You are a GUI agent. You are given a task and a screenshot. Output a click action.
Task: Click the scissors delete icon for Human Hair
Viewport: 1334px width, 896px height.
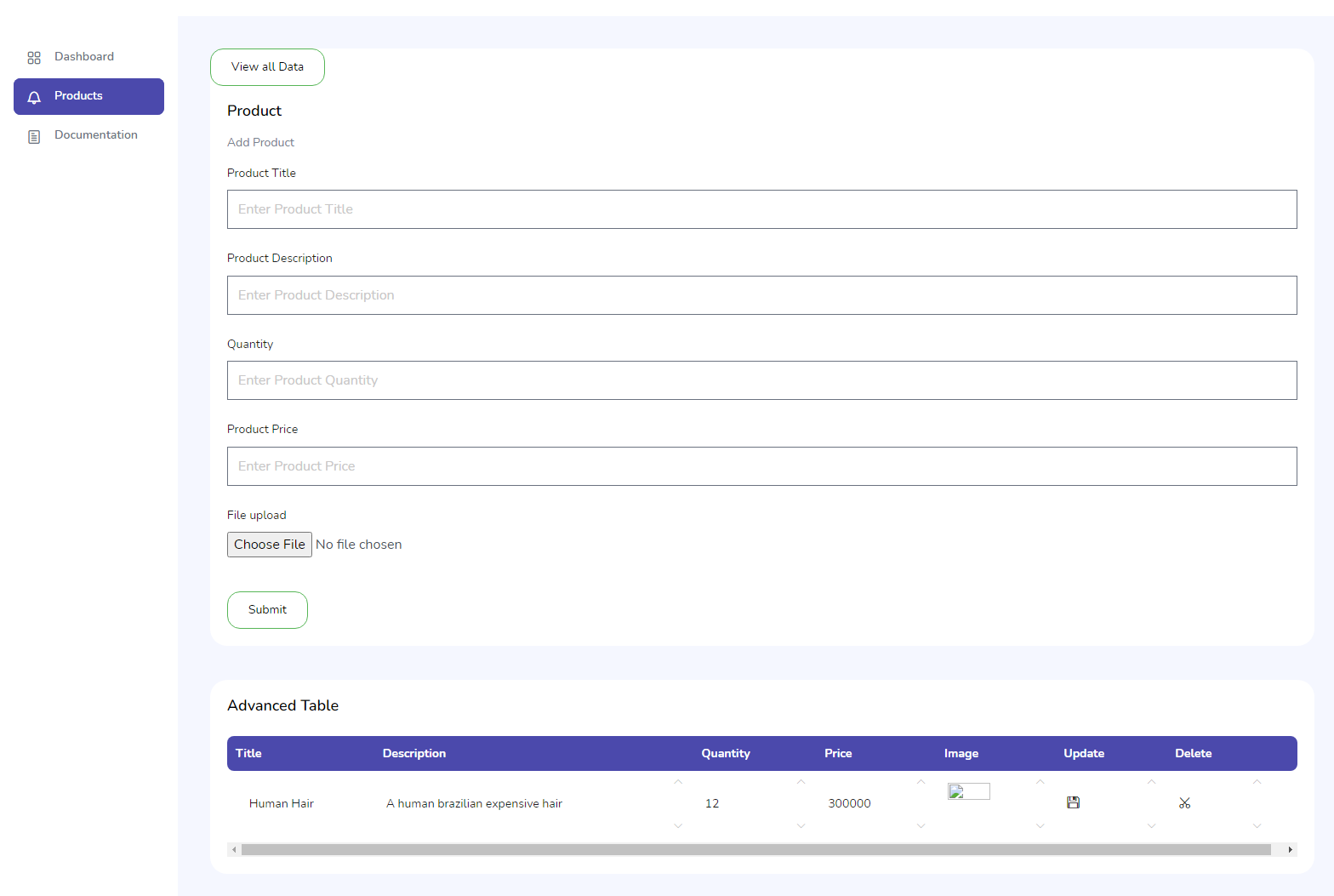(x=1184, y=802)
